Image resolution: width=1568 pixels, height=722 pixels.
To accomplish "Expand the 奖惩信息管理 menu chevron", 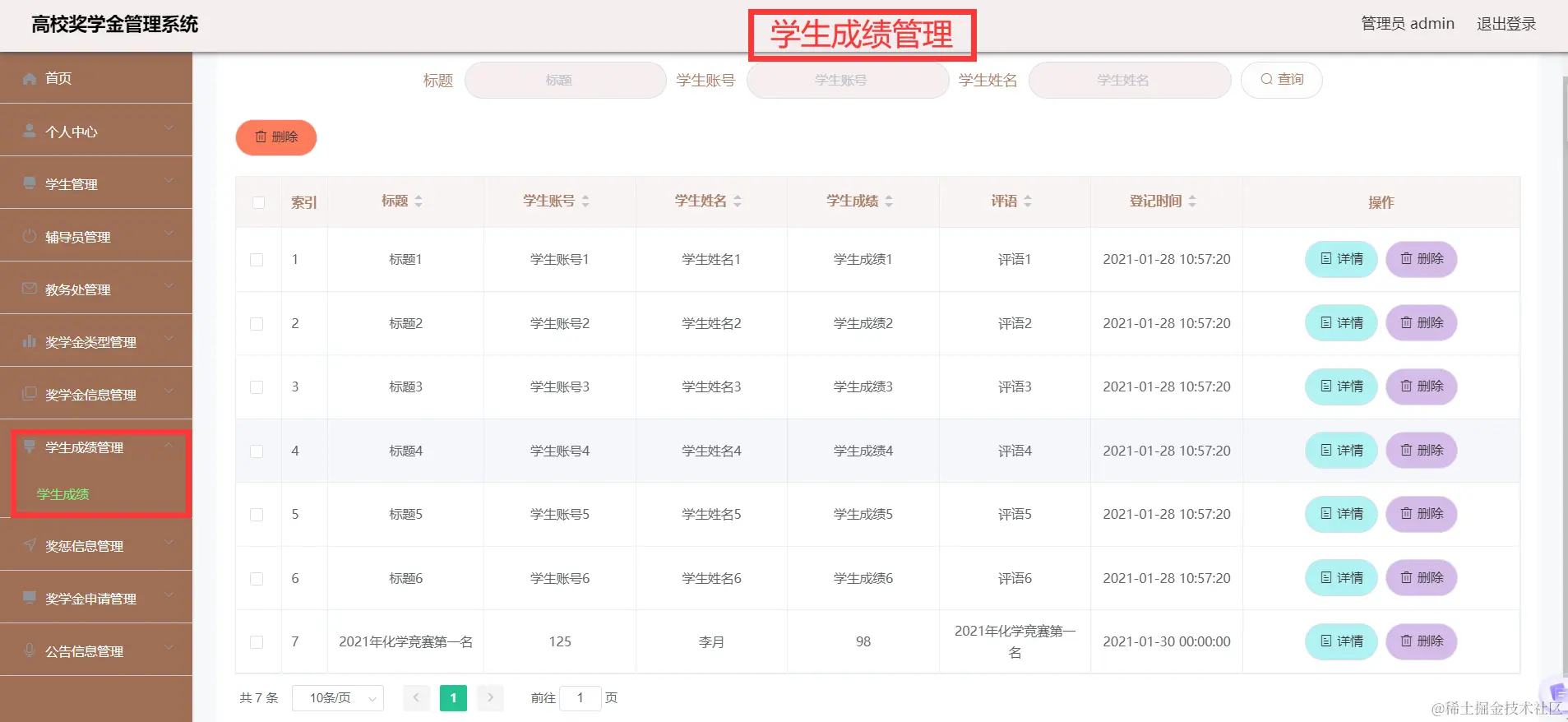I will pyautogui.click(x=169, y=544).
